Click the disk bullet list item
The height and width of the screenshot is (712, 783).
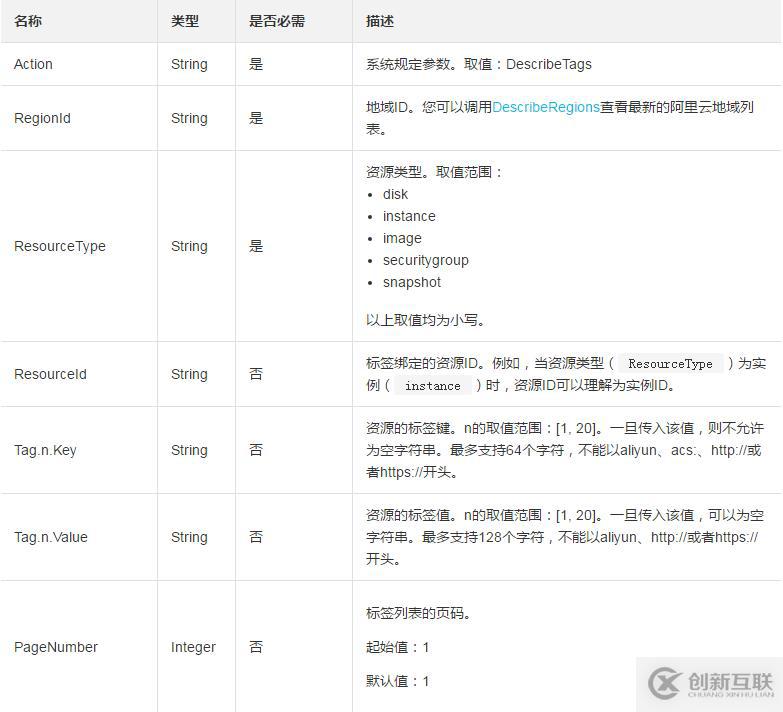tap(395, 194)
